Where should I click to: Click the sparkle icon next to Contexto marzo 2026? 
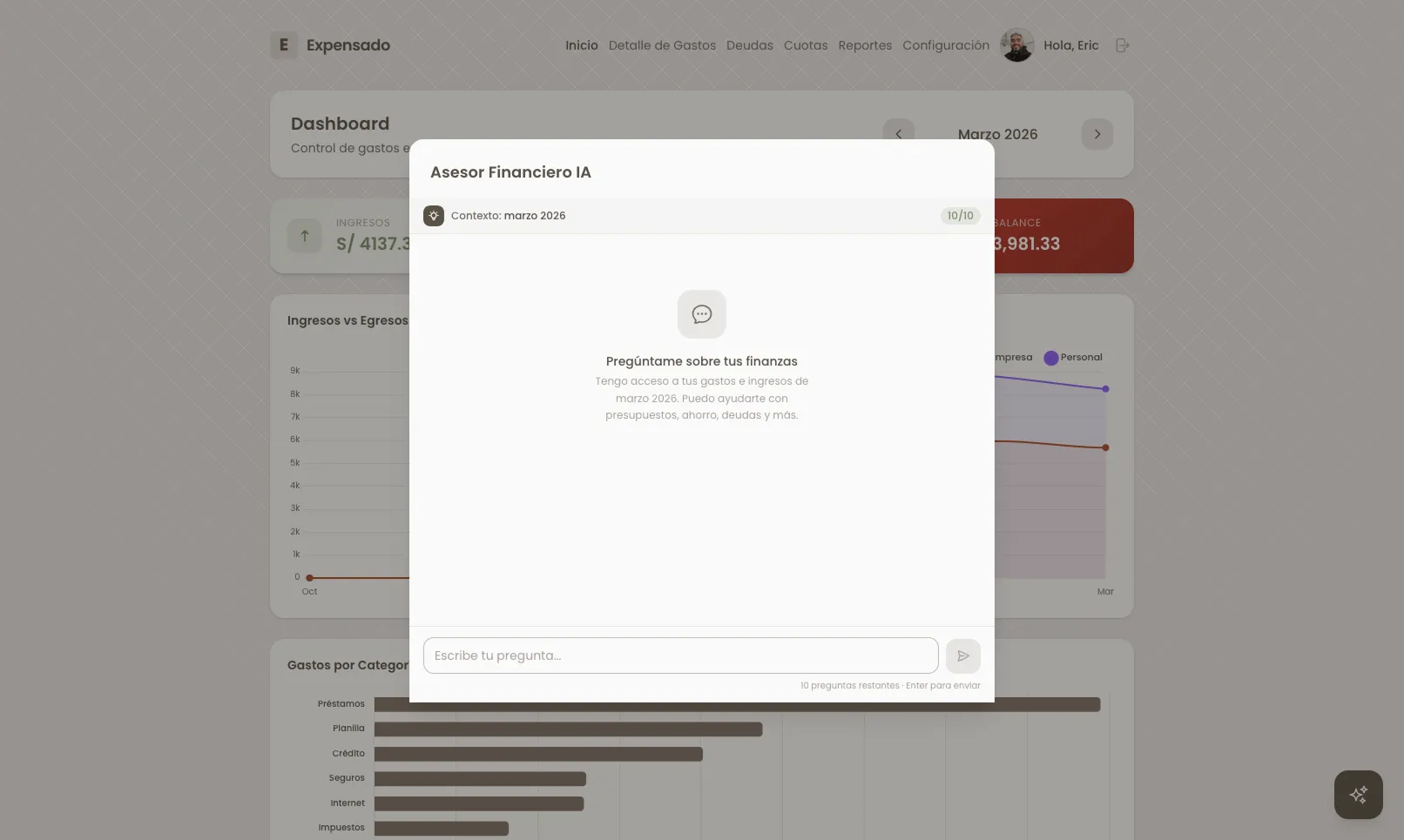point(434,215)
